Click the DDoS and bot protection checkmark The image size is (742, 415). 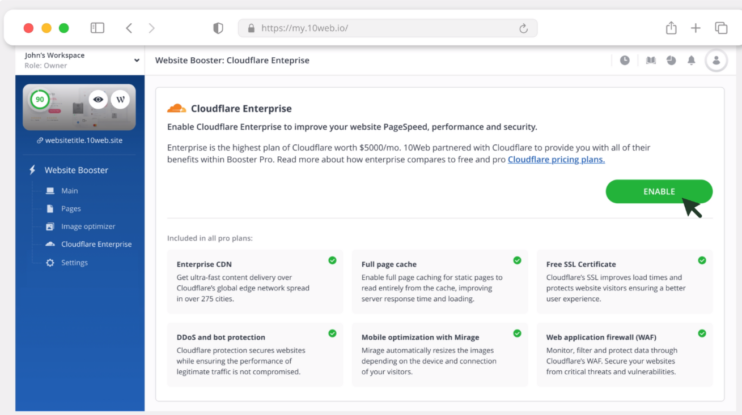[332, 333]
